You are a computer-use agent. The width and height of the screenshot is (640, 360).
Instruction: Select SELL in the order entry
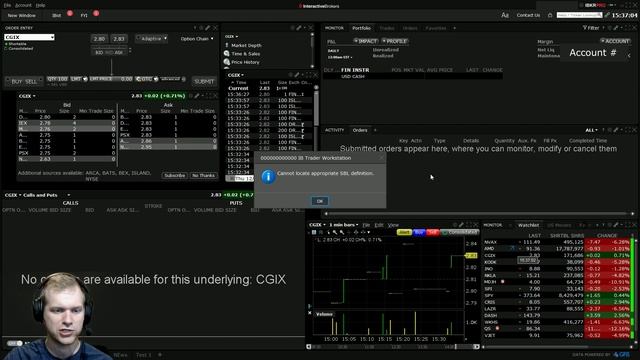tap(31, 82)
